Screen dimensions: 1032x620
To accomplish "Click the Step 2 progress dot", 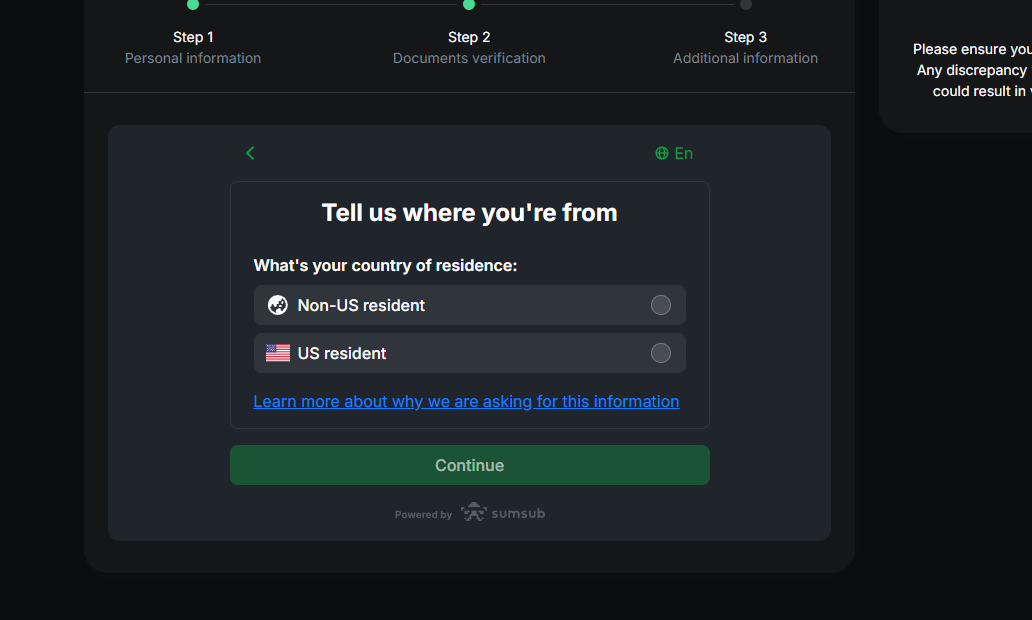I will click(469, 5).
